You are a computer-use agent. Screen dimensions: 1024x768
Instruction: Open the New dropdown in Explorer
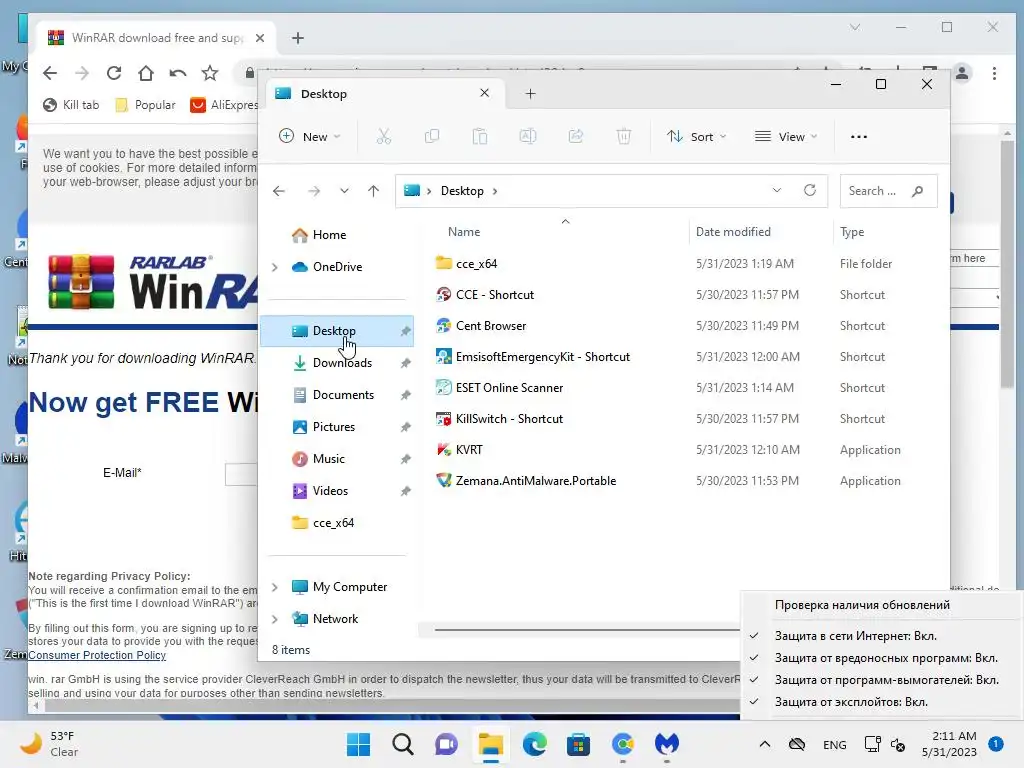(310, 136)
